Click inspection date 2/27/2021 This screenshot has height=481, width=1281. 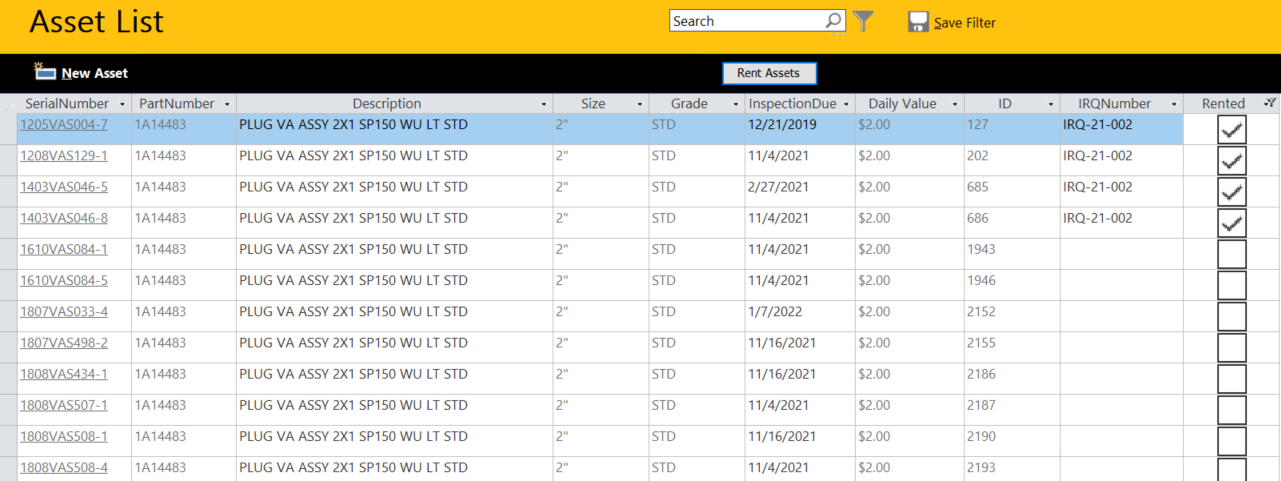coord(778,187)
